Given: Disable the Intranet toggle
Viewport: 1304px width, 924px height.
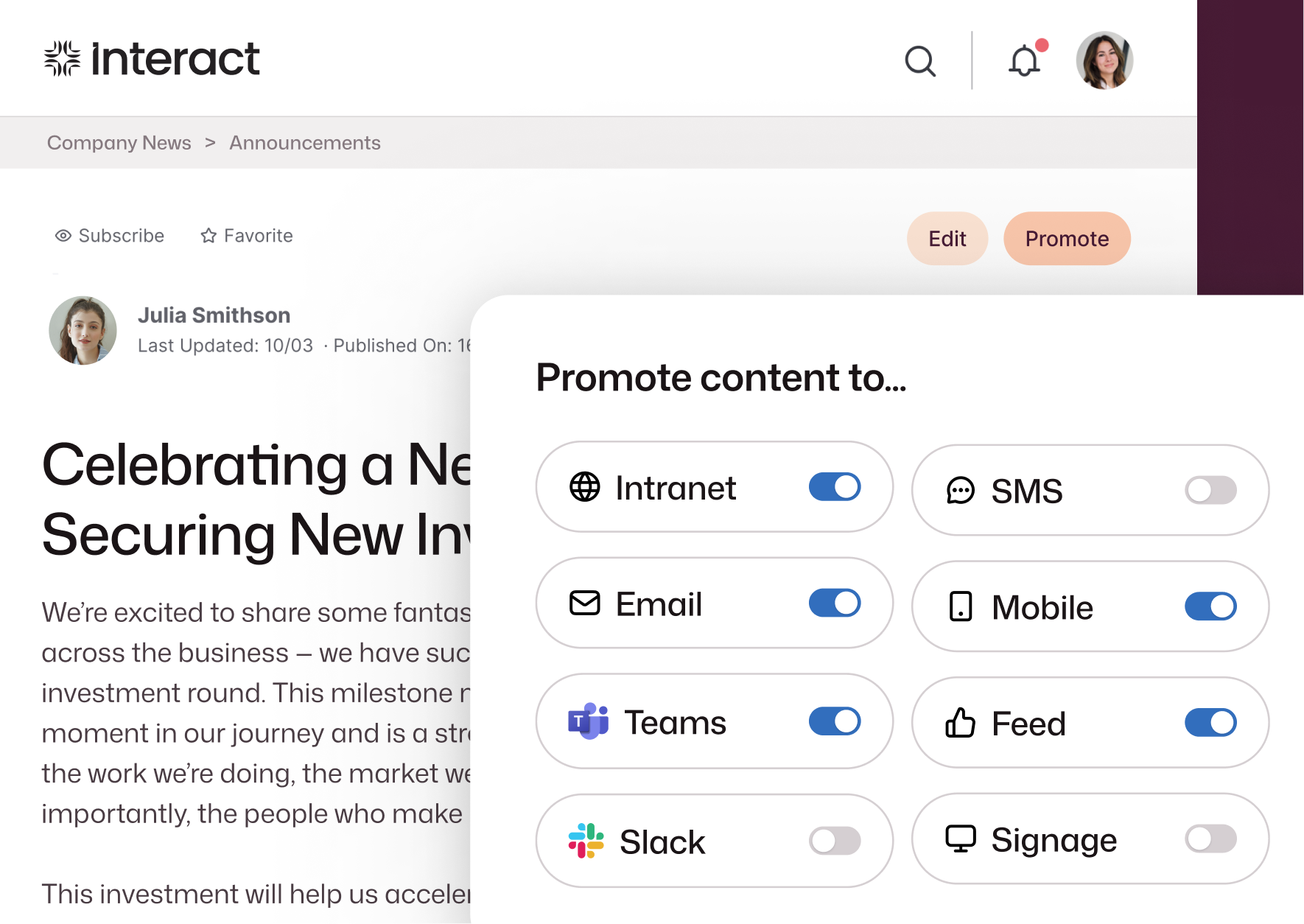Looking at the screenshot, I should pyautogui.click(x=835, y=487).
